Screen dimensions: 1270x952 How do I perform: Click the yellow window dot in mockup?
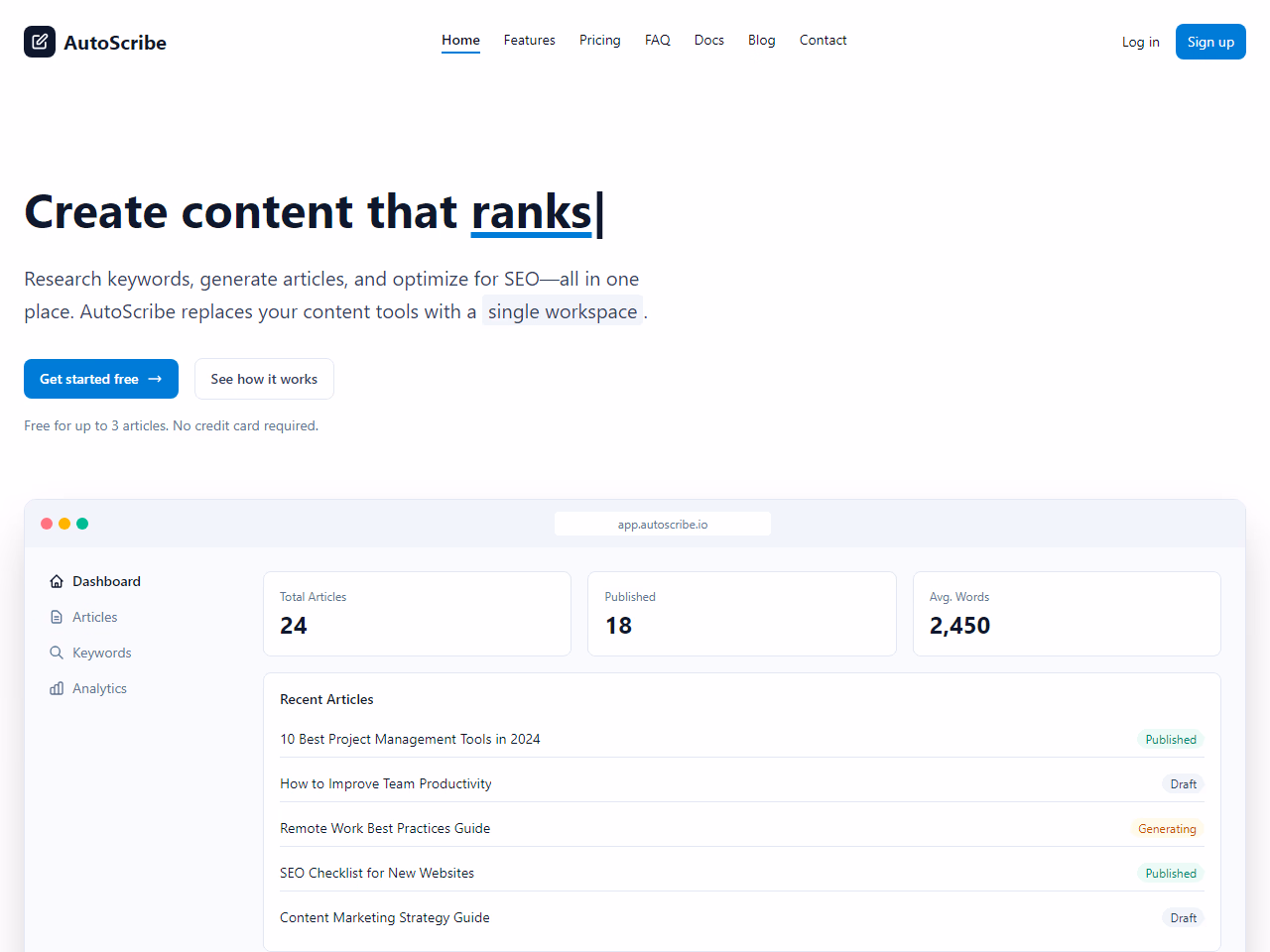pyautogui.click(x=64, y=524)
